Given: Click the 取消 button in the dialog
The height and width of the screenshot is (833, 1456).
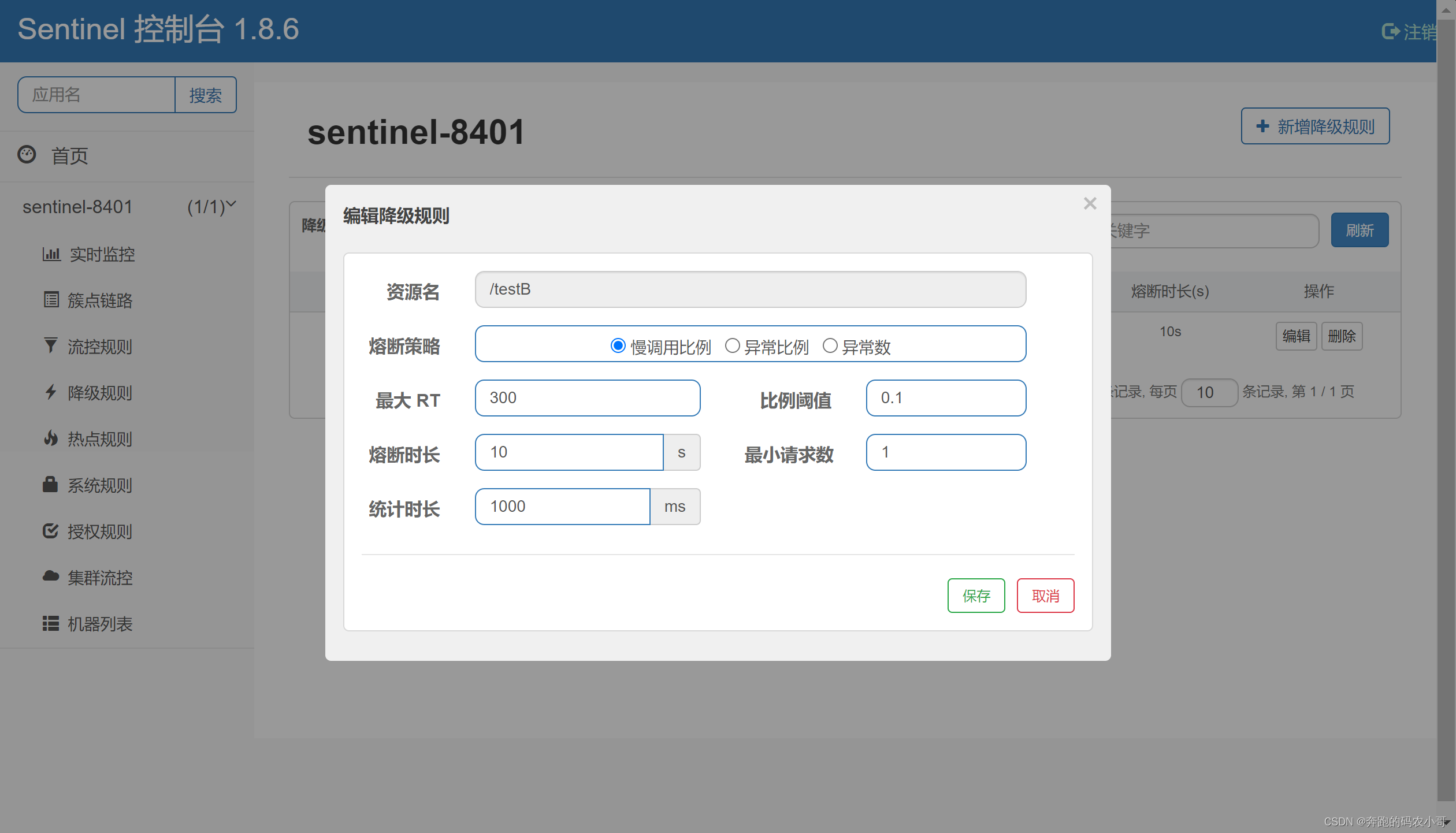Looking at the screenshot, I should 1046,596.
